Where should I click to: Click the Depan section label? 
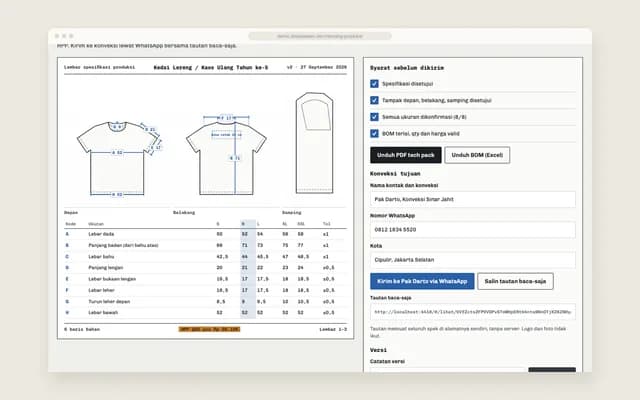coord(71,213)
